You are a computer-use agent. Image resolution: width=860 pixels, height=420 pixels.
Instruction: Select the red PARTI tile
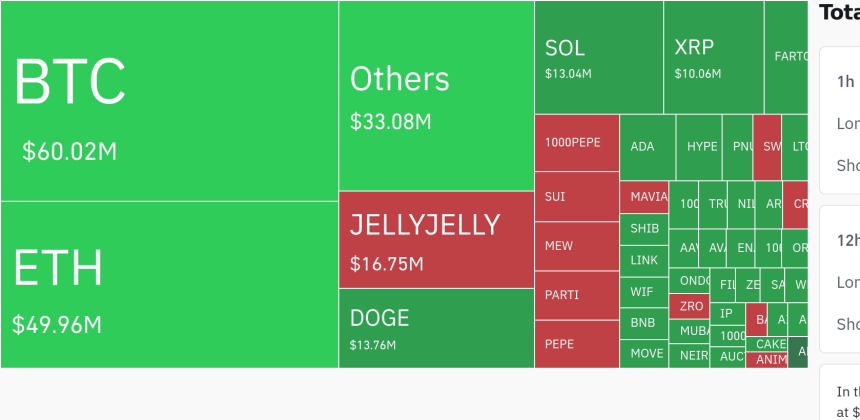[577, 295]
